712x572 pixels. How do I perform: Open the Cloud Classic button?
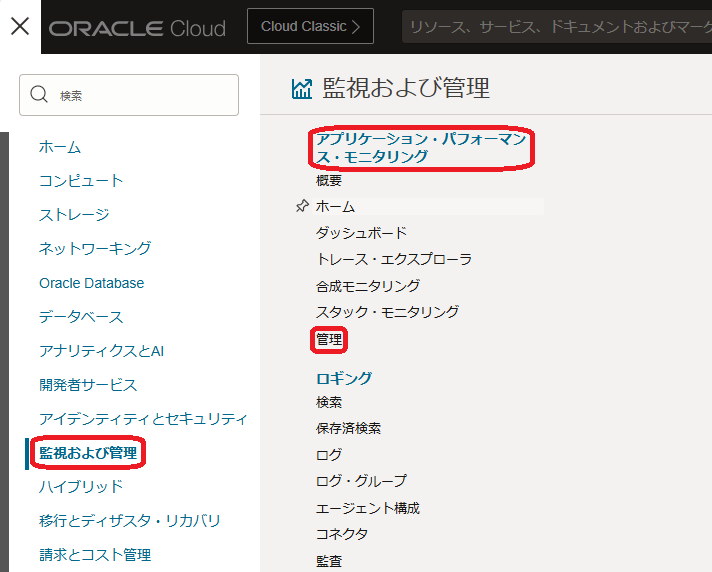coord(310,26)
